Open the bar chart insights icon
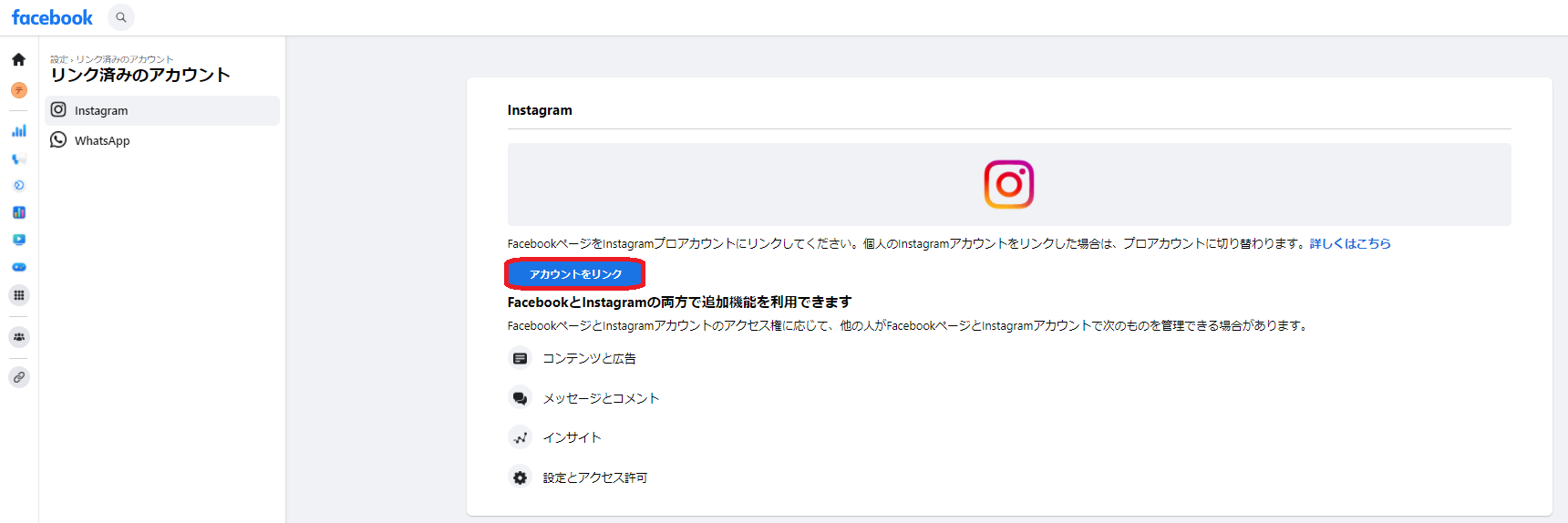1568x523 pixels. pos(18,130)
